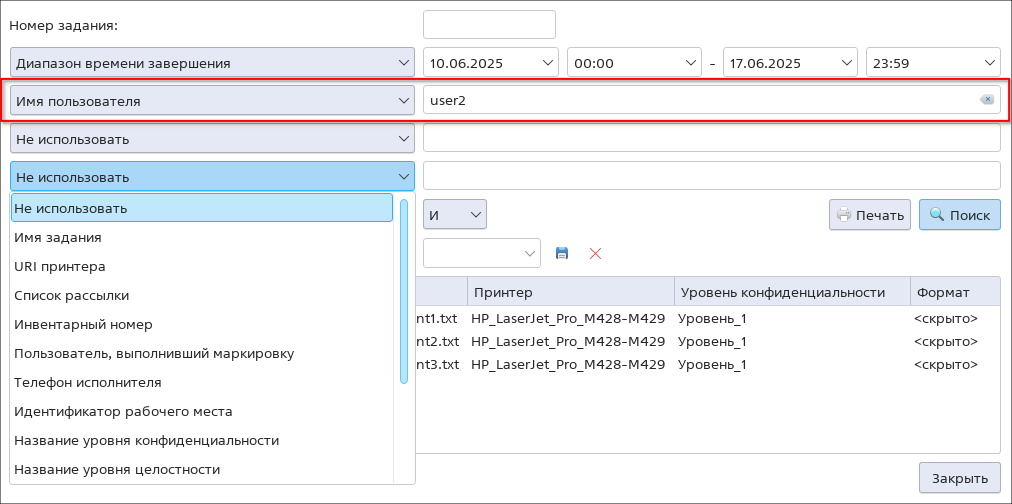
Task: Choose Название уровня конфиденциальности option
Action: click(x=146, y=441)
